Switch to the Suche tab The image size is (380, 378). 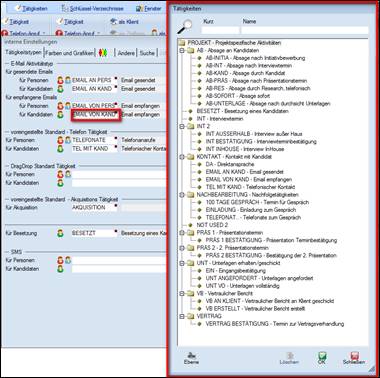pos(147,53)
